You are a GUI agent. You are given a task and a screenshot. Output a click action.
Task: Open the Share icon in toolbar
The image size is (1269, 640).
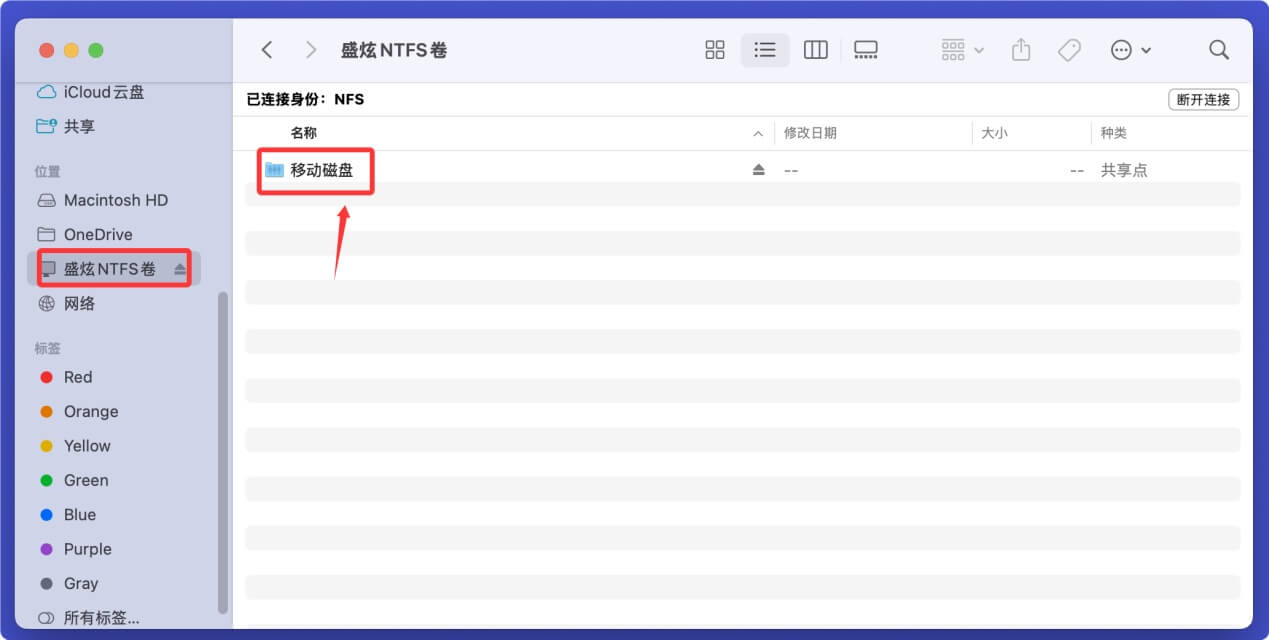click(1020, 49)
